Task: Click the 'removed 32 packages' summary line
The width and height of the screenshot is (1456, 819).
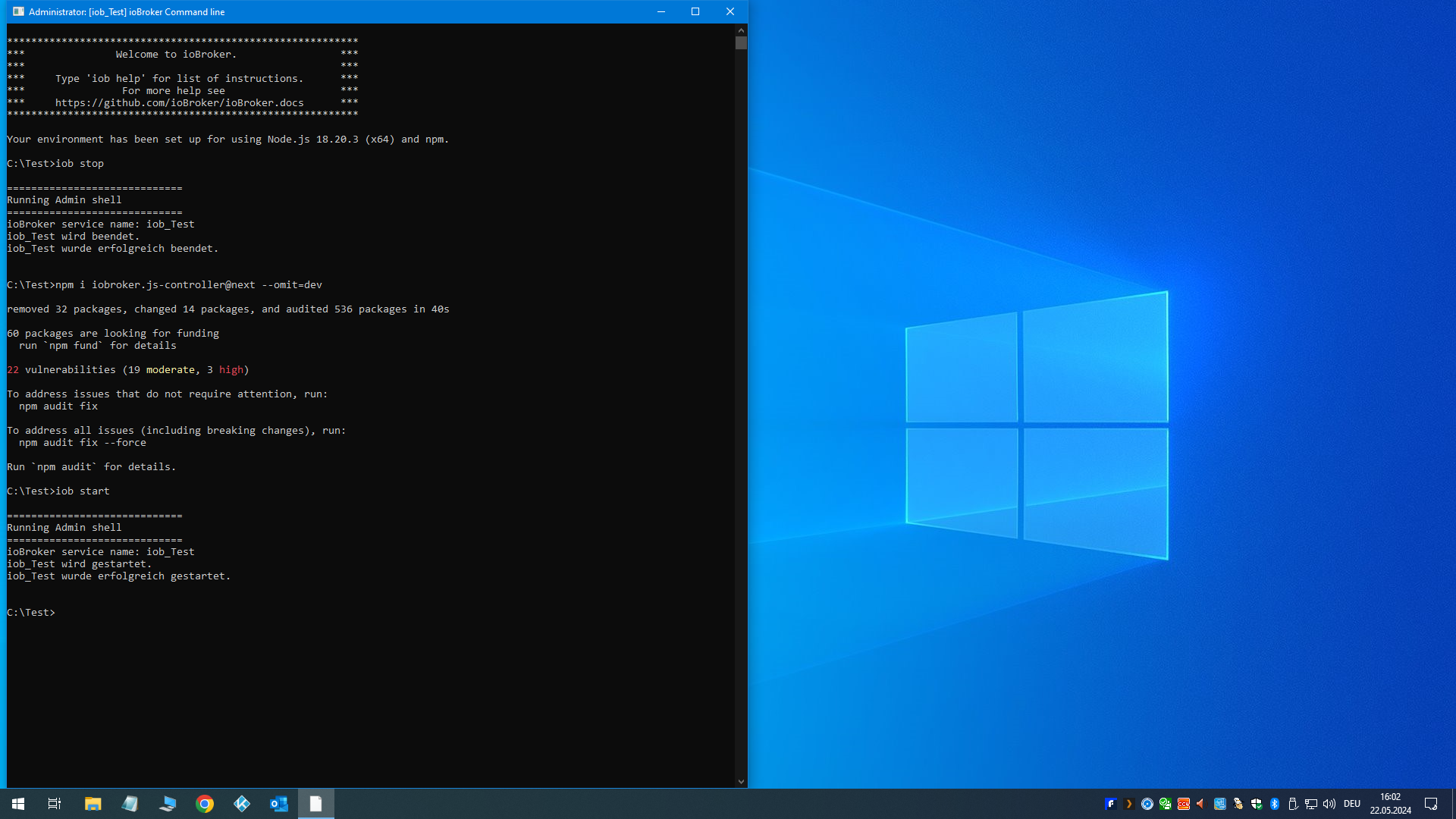Action: (x=228, y=309)
